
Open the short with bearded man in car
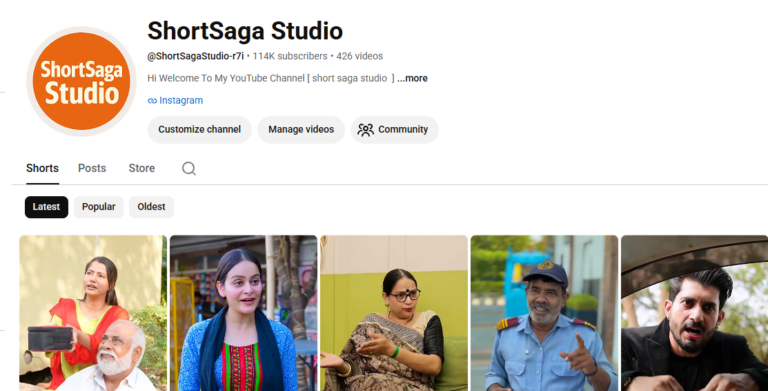coord(695,313)
